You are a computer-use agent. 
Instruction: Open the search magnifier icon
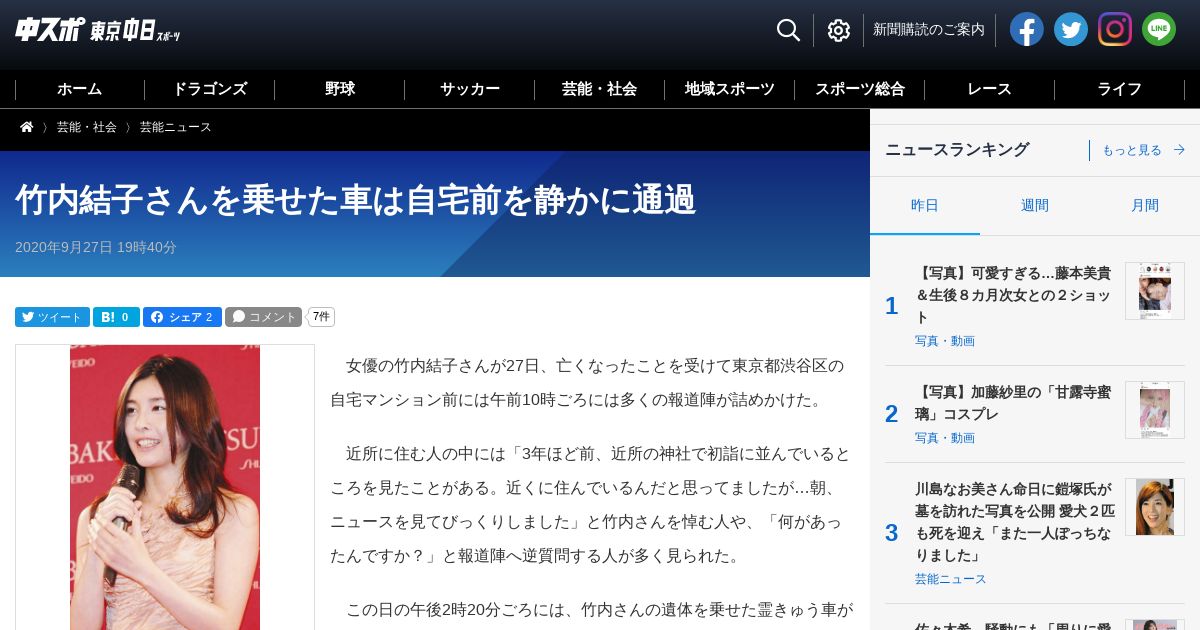[x=788, y=30]
